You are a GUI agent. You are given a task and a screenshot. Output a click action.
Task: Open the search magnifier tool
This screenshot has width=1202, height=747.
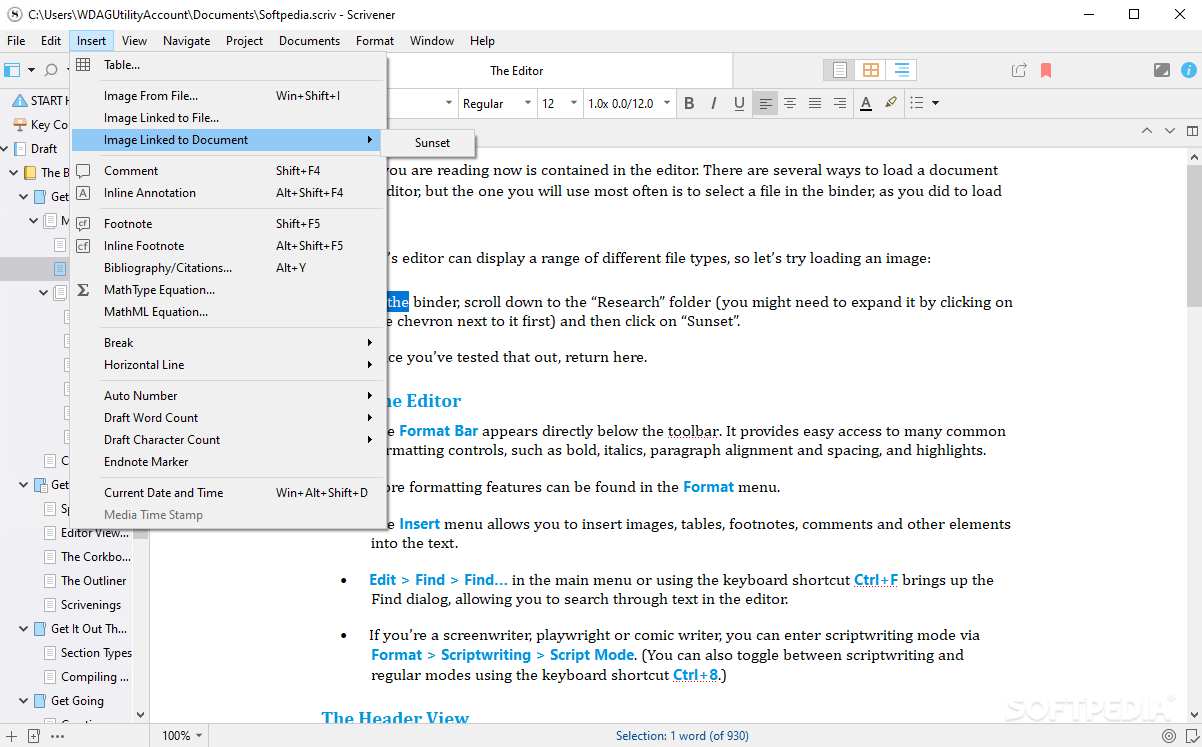50,70
